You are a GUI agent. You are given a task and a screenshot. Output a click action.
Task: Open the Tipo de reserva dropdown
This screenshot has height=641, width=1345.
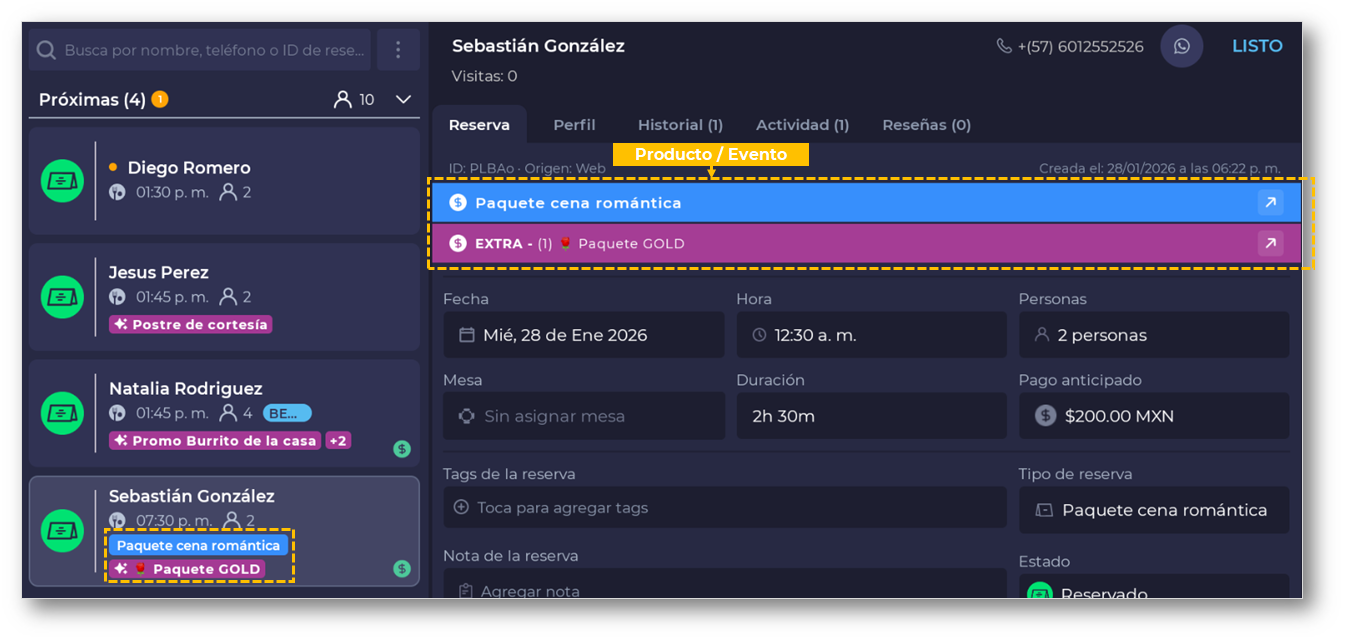[x=1154, y=510]
